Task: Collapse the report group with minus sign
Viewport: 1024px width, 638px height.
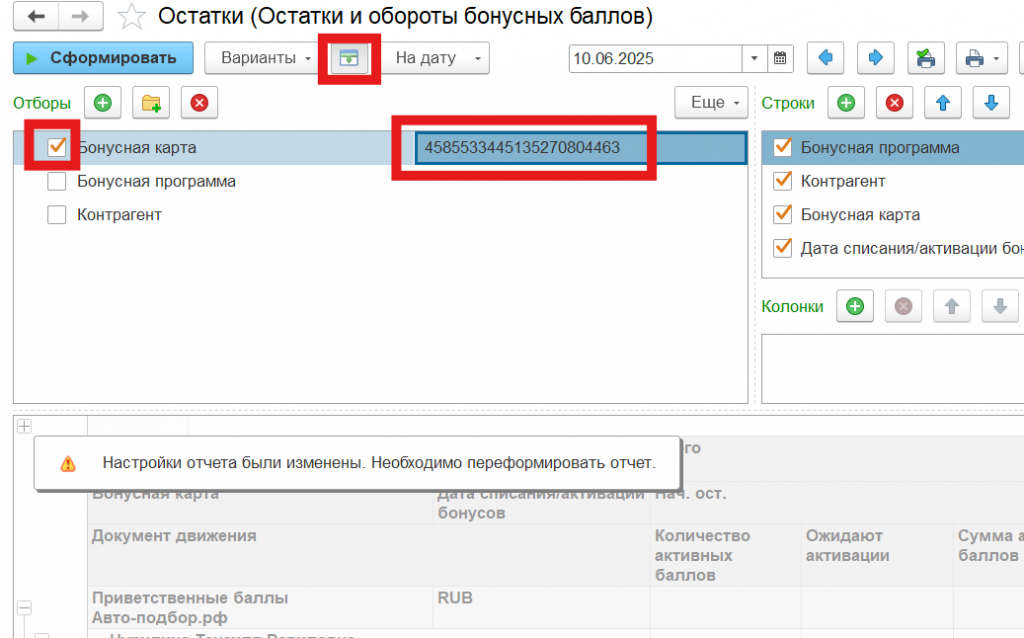Action: [x=24, y=608]
